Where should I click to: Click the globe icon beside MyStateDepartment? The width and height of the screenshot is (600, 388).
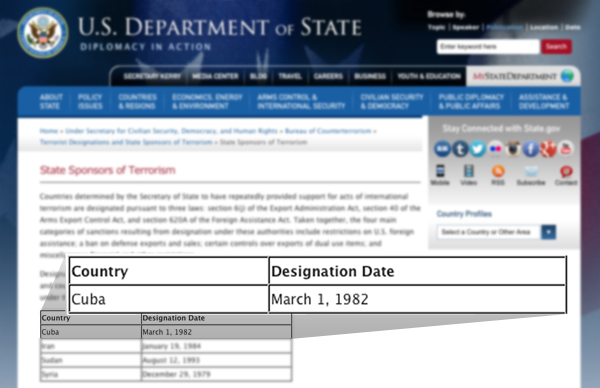click(567, 76)
